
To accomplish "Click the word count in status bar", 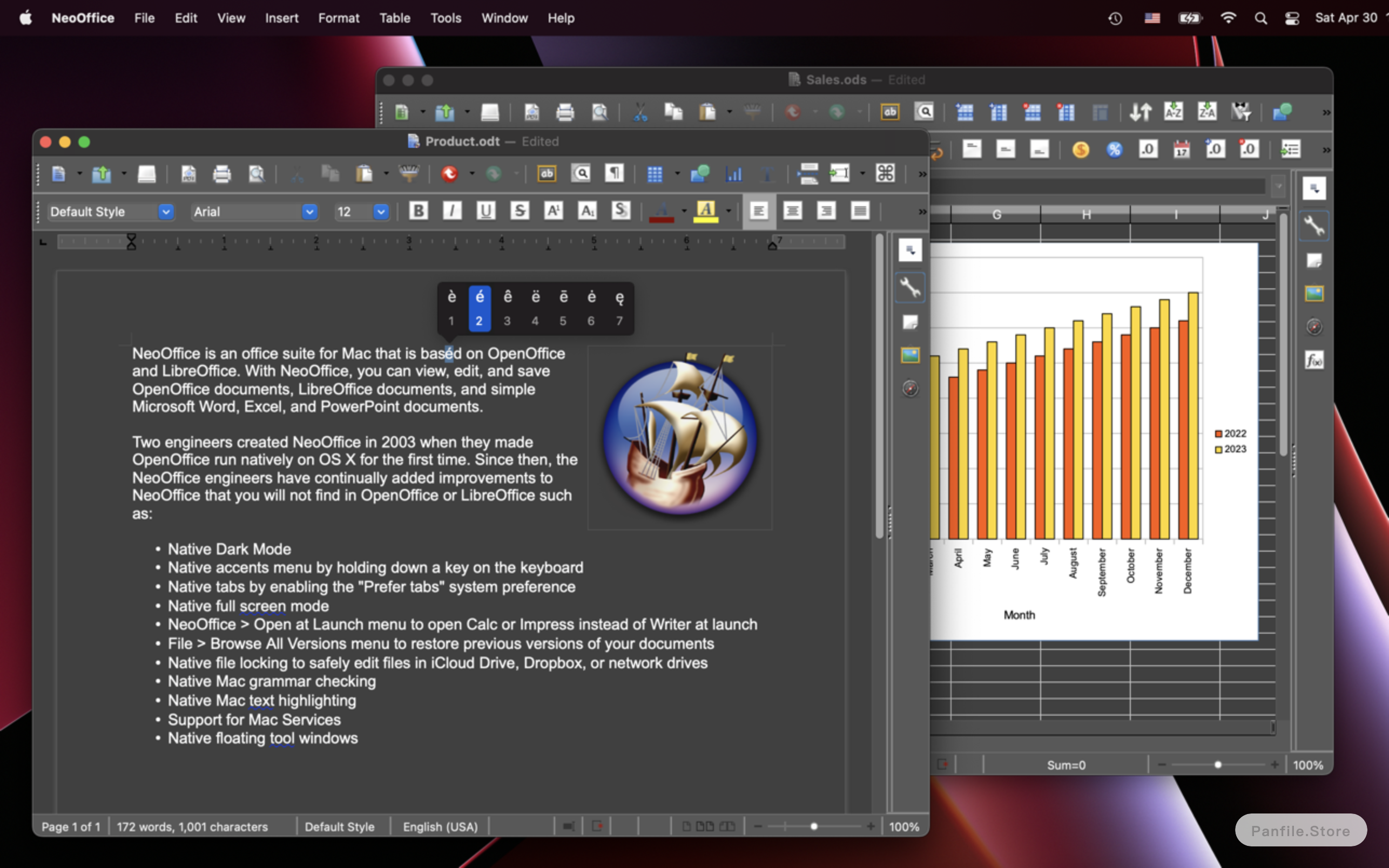I will coord(192,826).
